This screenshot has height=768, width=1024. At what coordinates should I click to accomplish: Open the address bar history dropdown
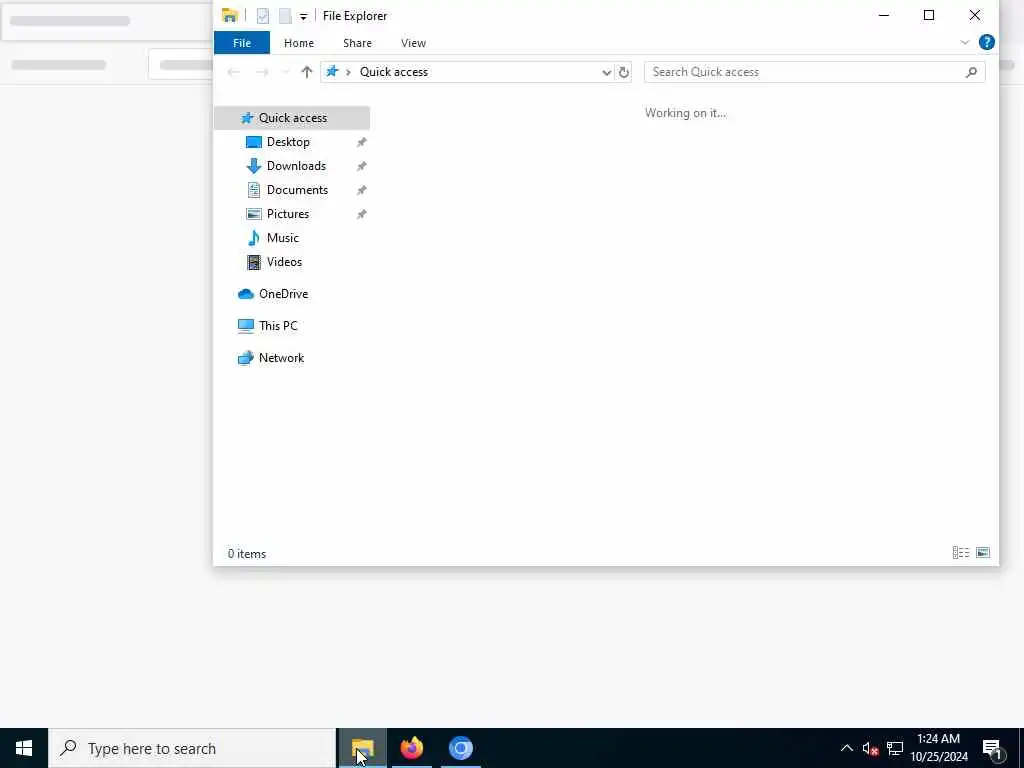tap(606, 72)
